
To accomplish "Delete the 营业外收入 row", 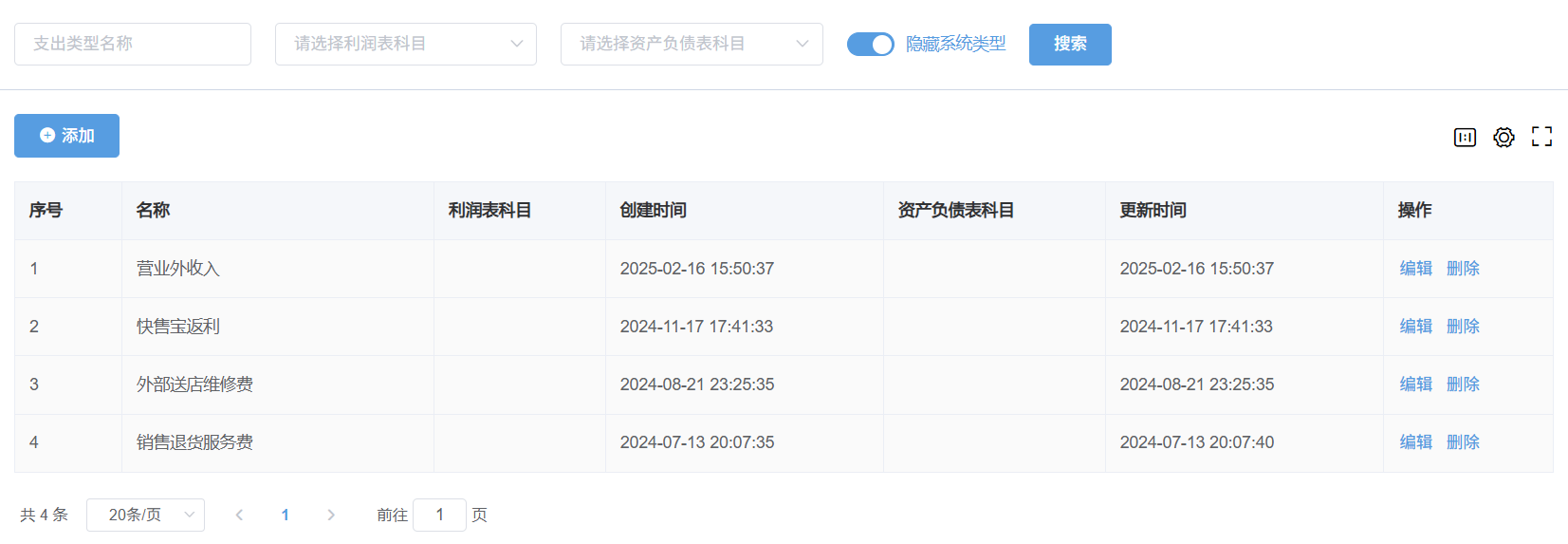I will (x=1463, y=269).
